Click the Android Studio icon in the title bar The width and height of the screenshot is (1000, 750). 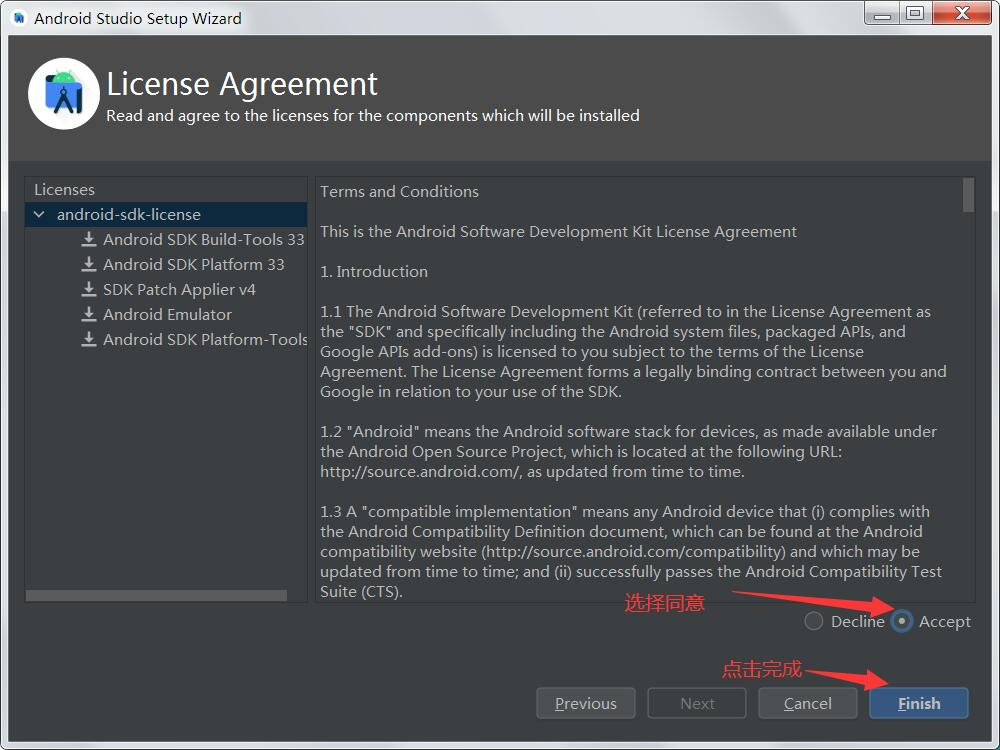point(18,17)
